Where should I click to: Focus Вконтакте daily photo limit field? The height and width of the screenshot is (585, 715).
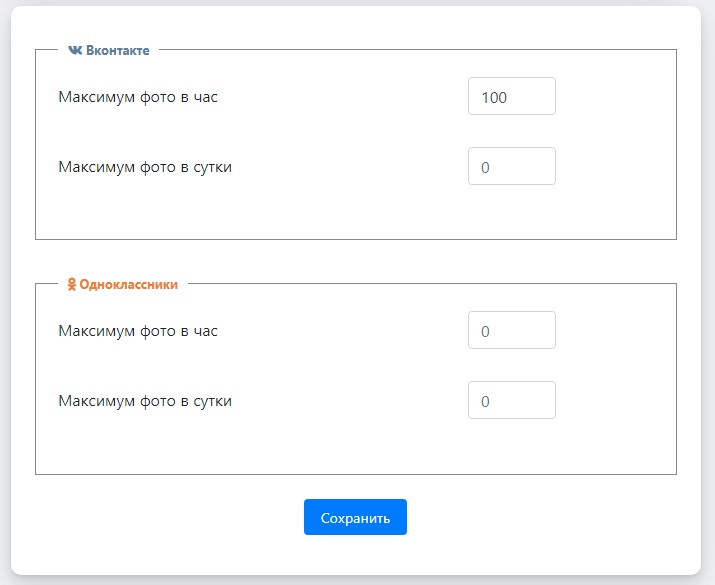pos(511,167)
